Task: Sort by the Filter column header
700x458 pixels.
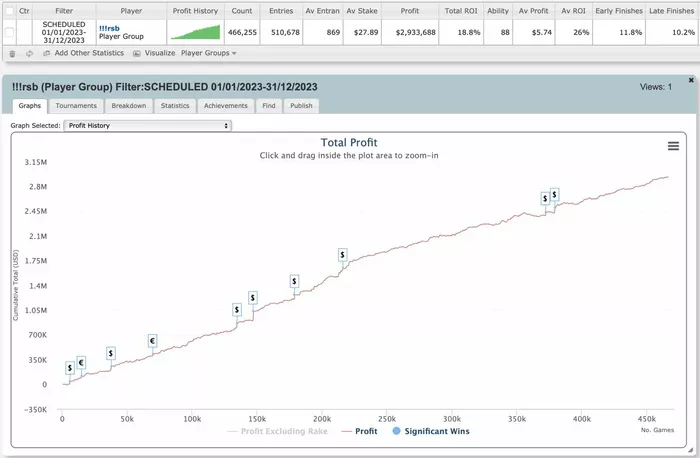Action: click(x=64, y=11)
